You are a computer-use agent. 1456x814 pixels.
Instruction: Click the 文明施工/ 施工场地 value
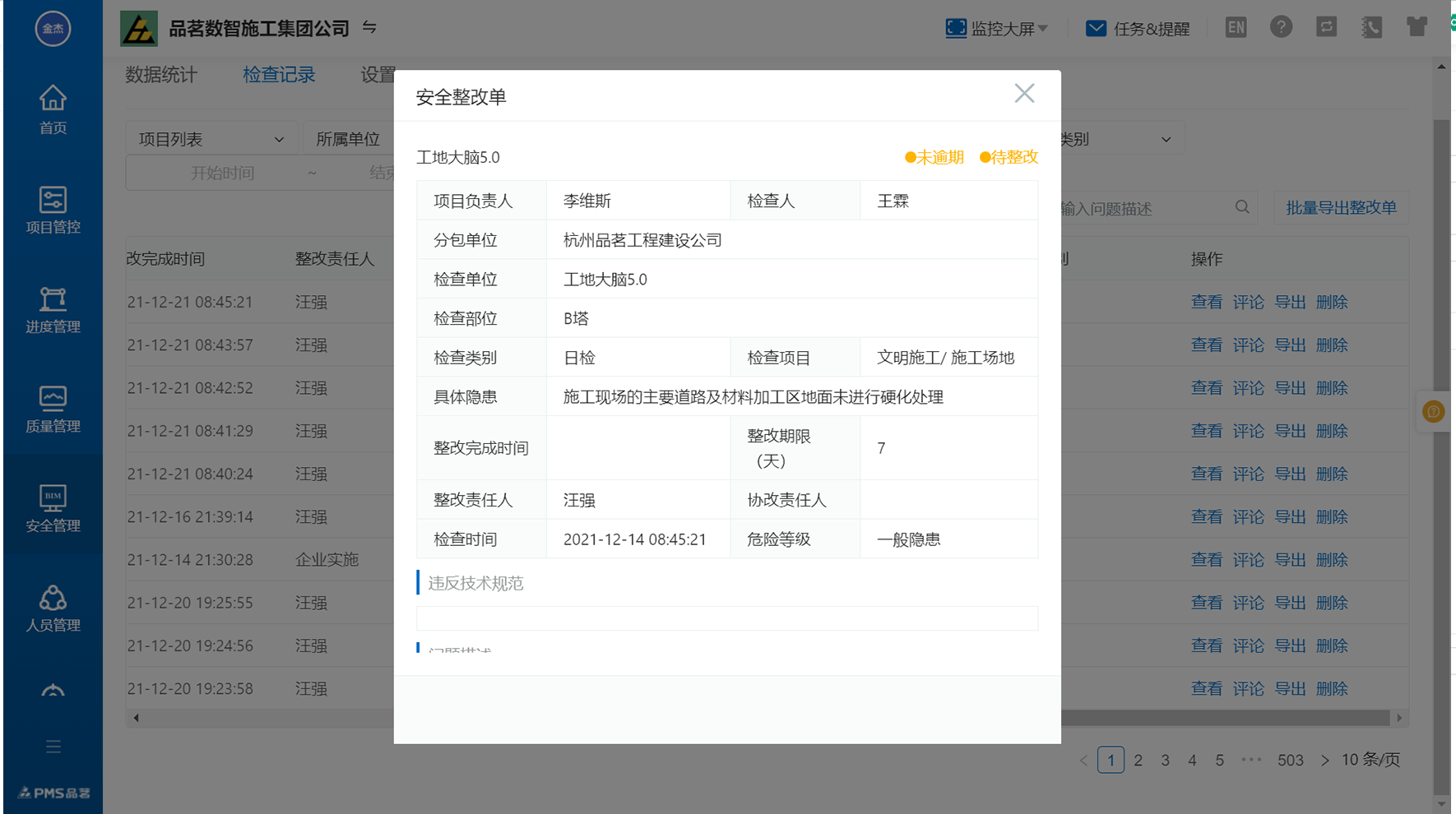pos(945,358)
